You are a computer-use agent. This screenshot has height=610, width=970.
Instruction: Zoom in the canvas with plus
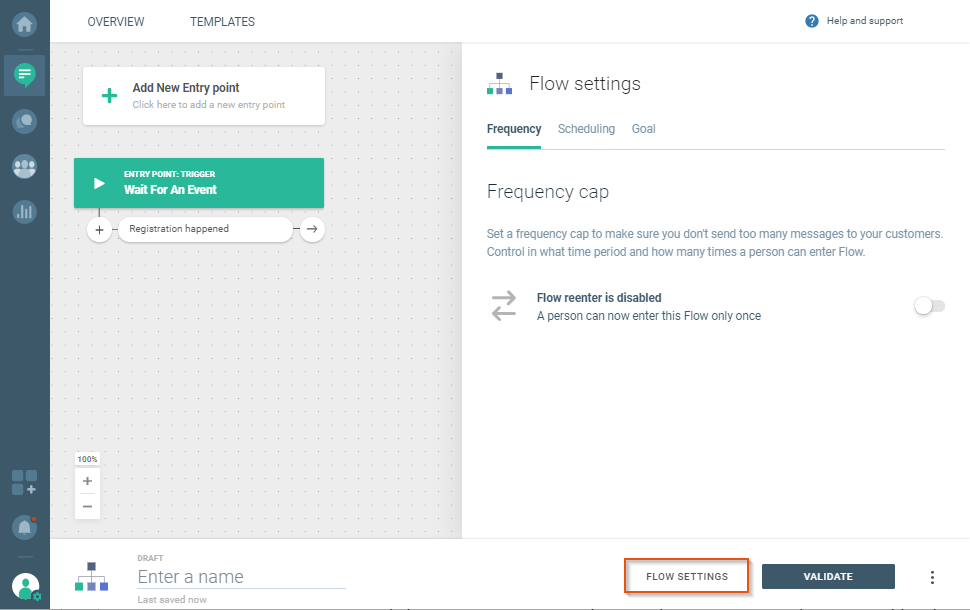point(87,481)
